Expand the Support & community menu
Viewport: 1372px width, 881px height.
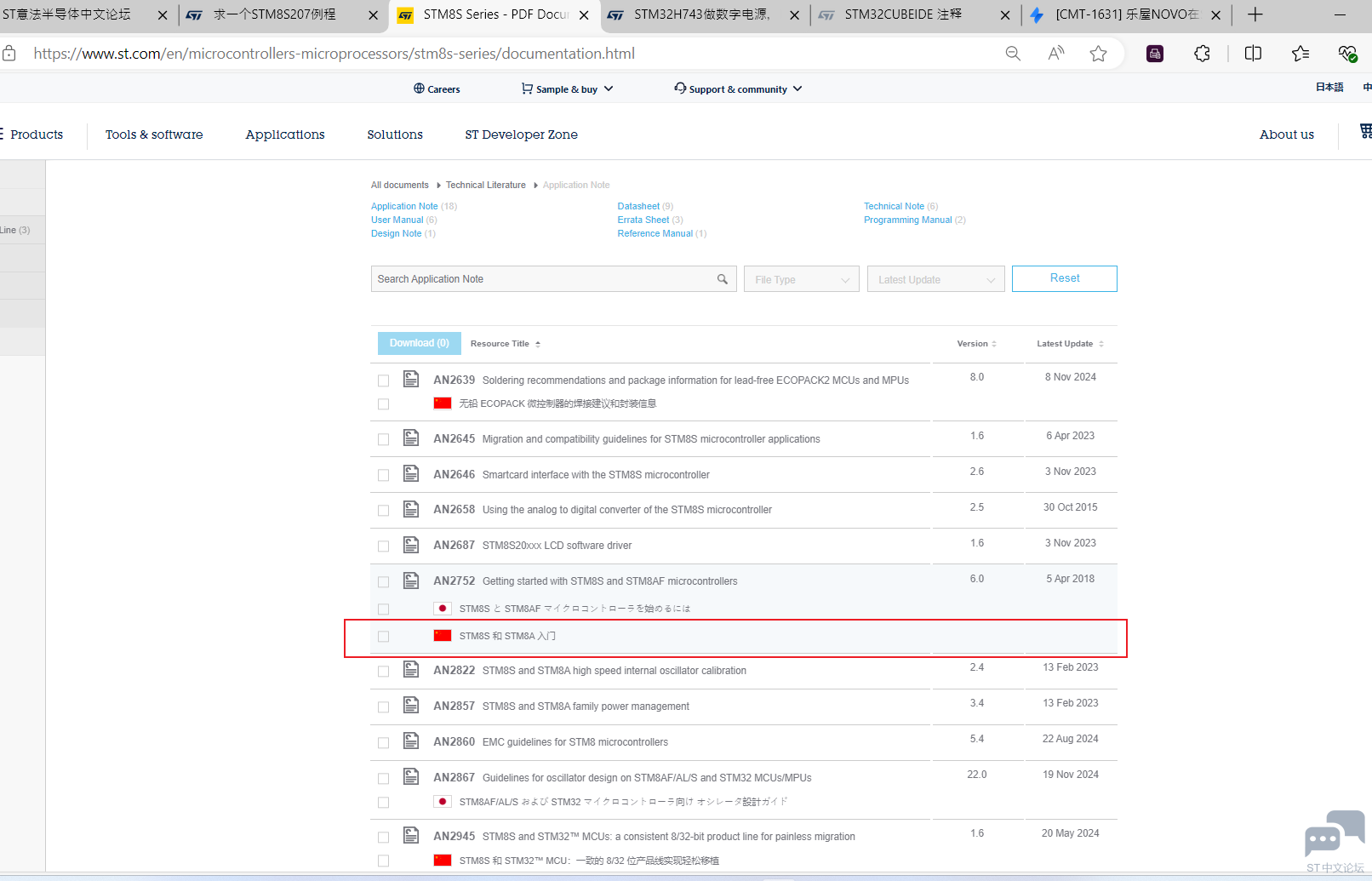click(738, 89)
